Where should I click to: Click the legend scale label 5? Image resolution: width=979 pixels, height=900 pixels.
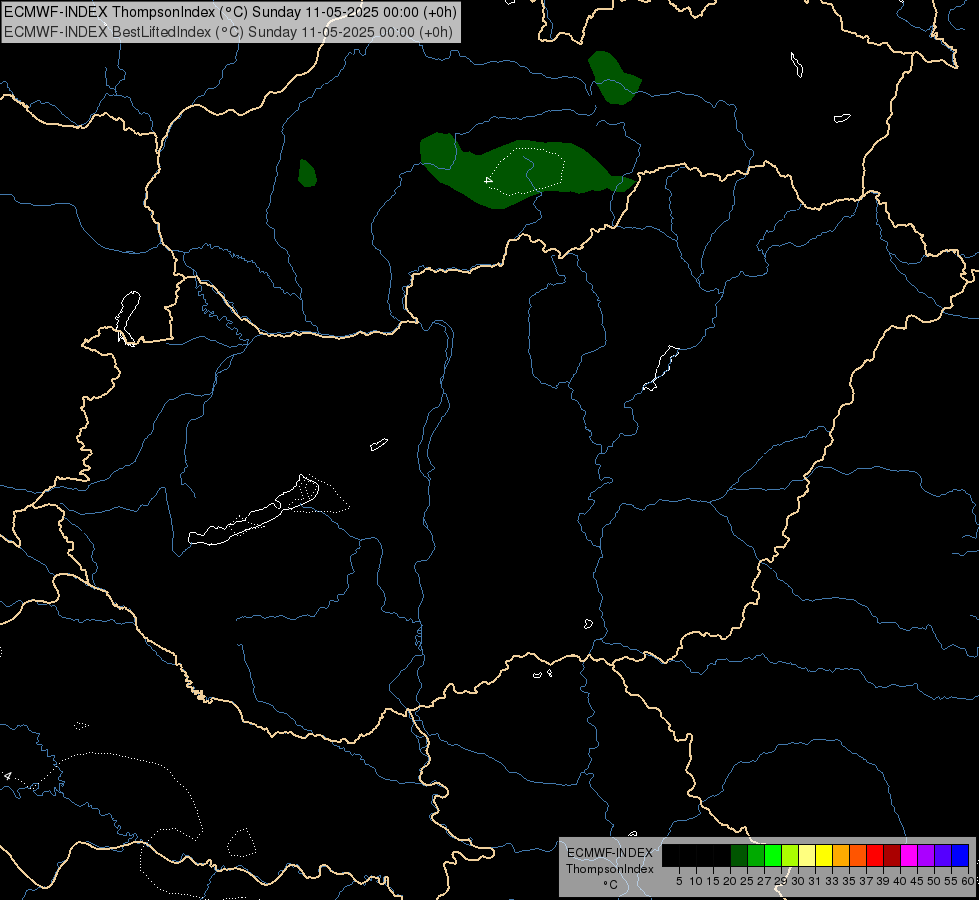679,881
